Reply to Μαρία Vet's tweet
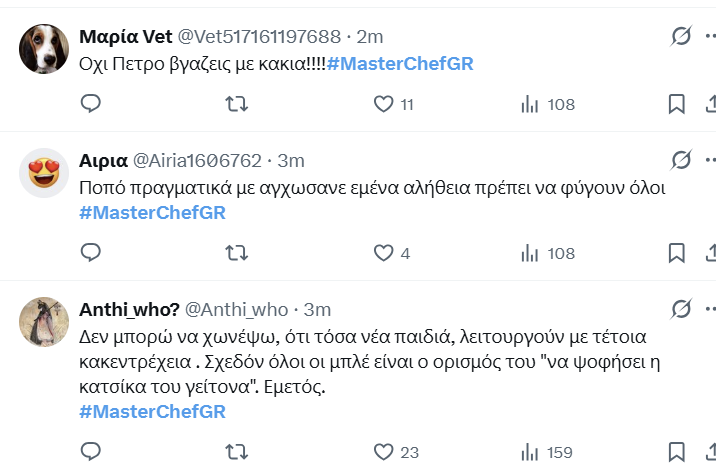This screenshot has width=716, height=475. coord(91,104)
